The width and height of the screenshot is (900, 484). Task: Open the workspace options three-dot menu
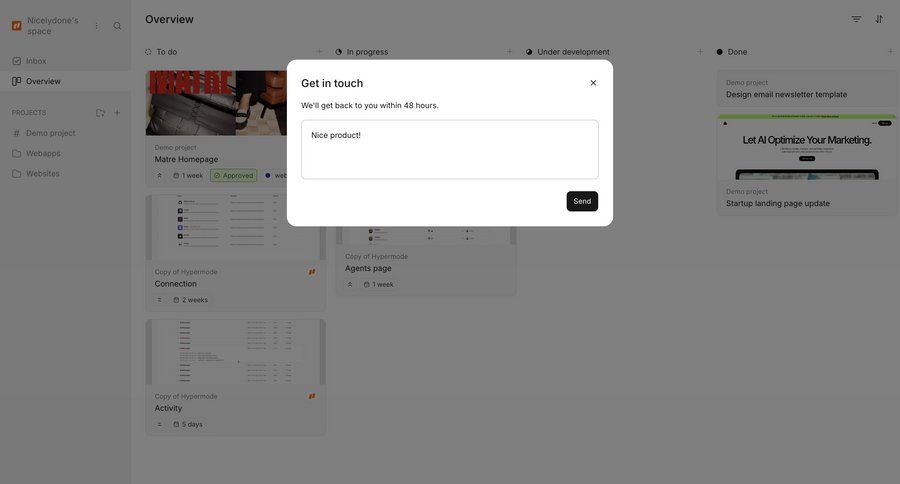pos(96,26)
